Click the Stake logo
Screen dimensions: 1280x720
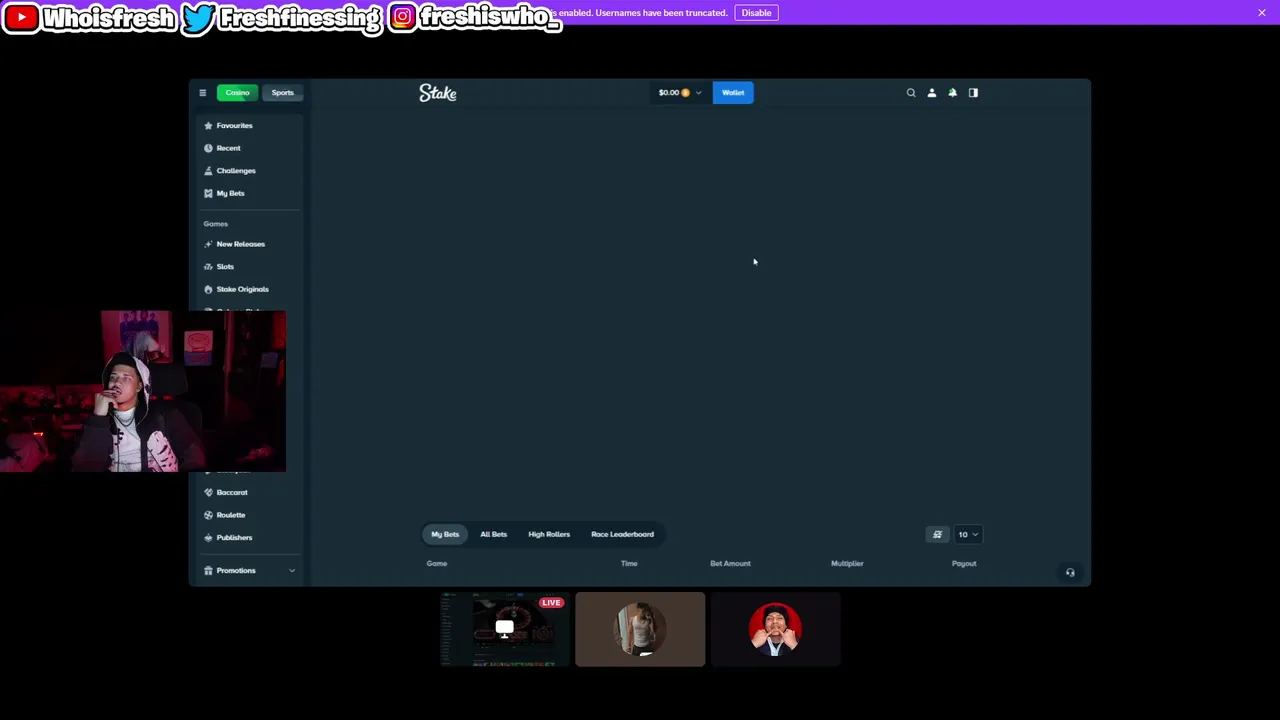(x=437, y=93)
